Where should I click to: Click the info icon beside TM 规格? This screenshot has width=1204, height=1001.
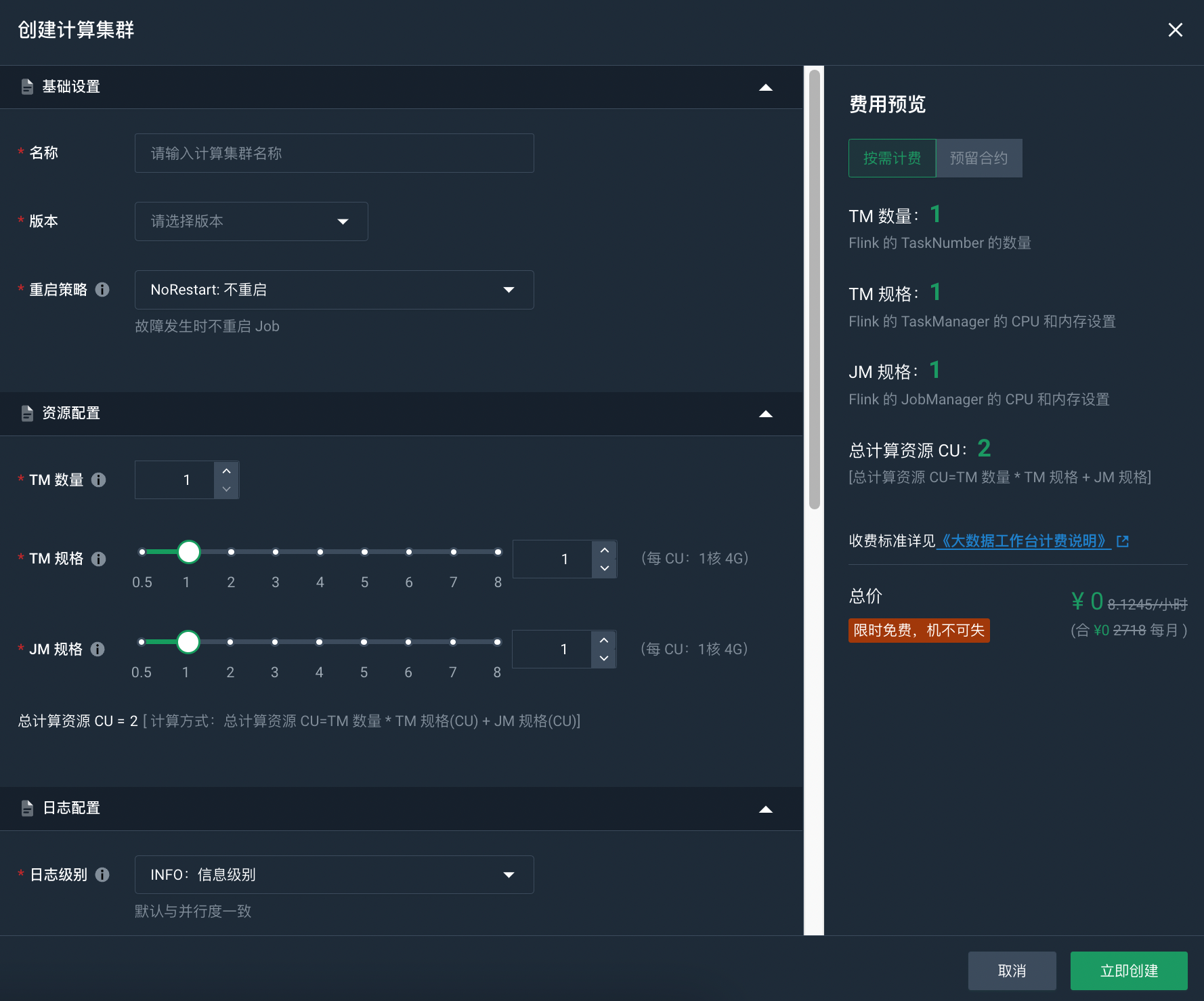click(x=99, y=559)
